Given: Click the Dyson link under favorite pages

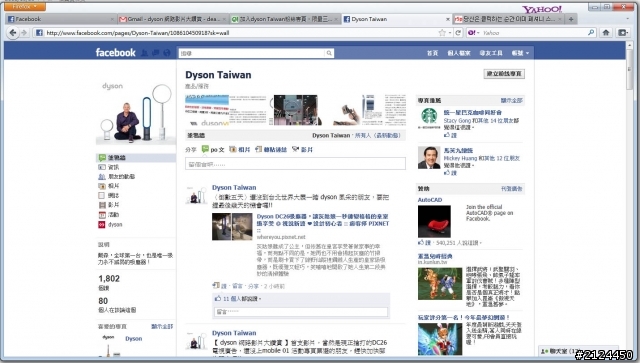Looking at the screenshot, I should pos(133,339).
